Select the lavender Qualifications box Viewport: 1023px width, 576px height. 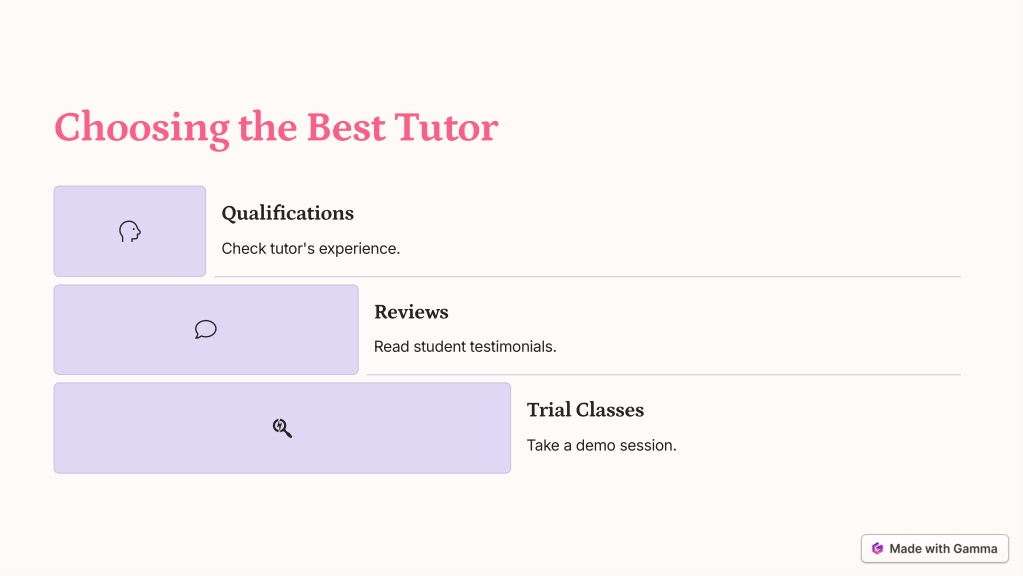(x=130, y=231)
